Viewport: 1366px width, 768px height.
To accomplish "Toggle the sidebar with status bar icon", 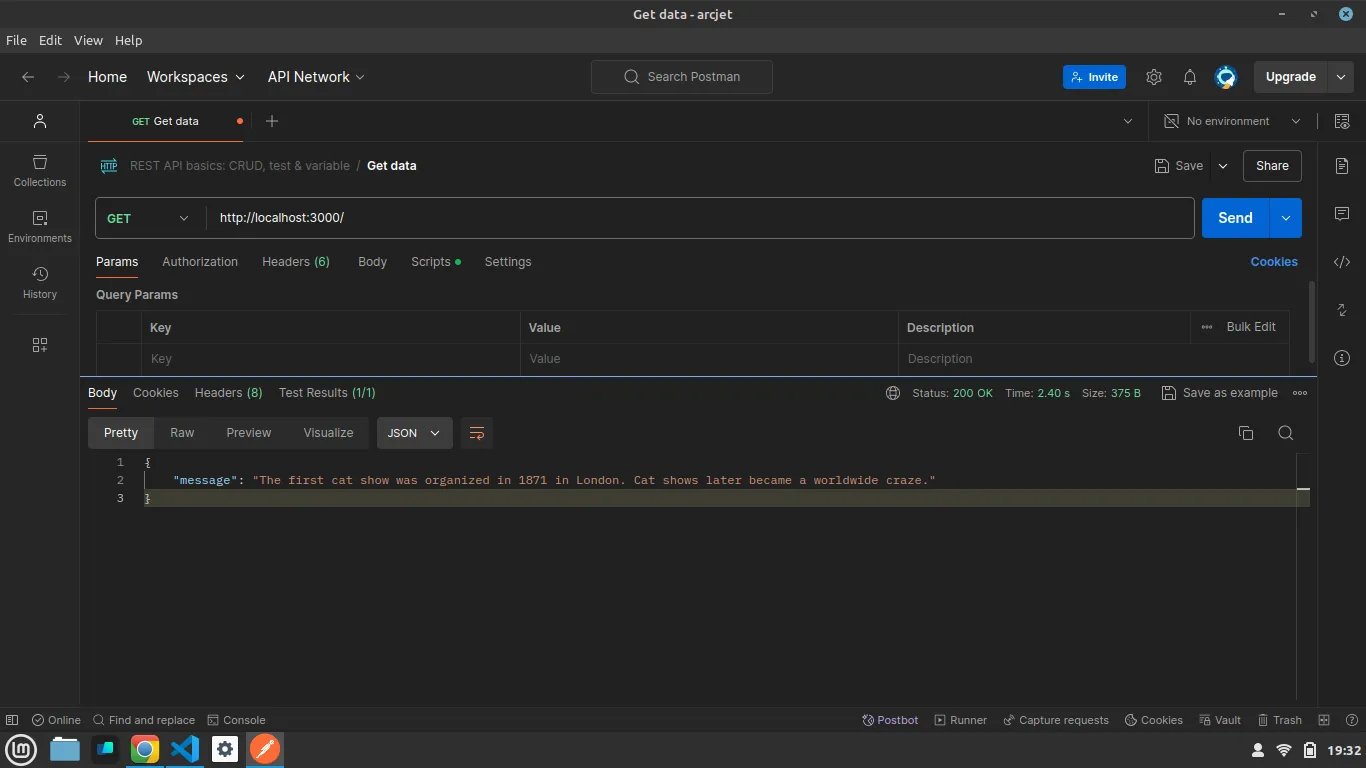I will (x=12, y=720).
